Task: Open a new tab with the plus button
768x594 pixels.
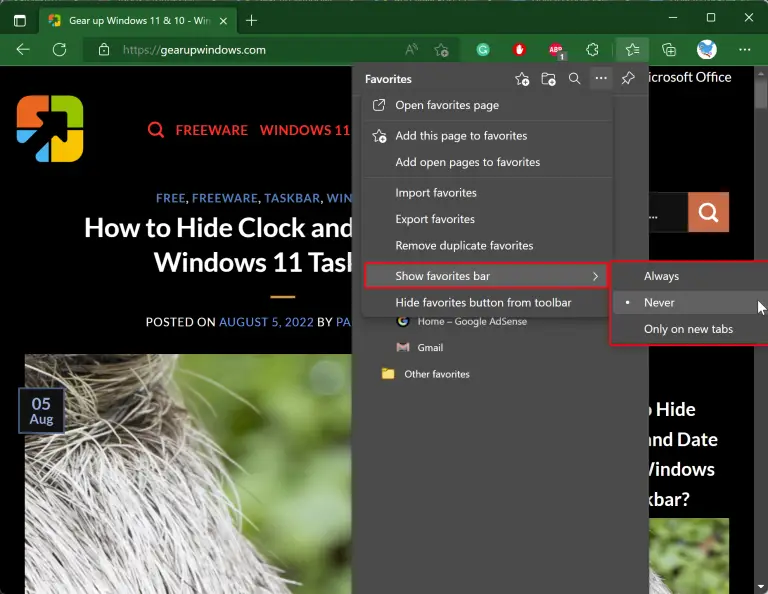Action: pyautogui.click(x=251, y=21)
